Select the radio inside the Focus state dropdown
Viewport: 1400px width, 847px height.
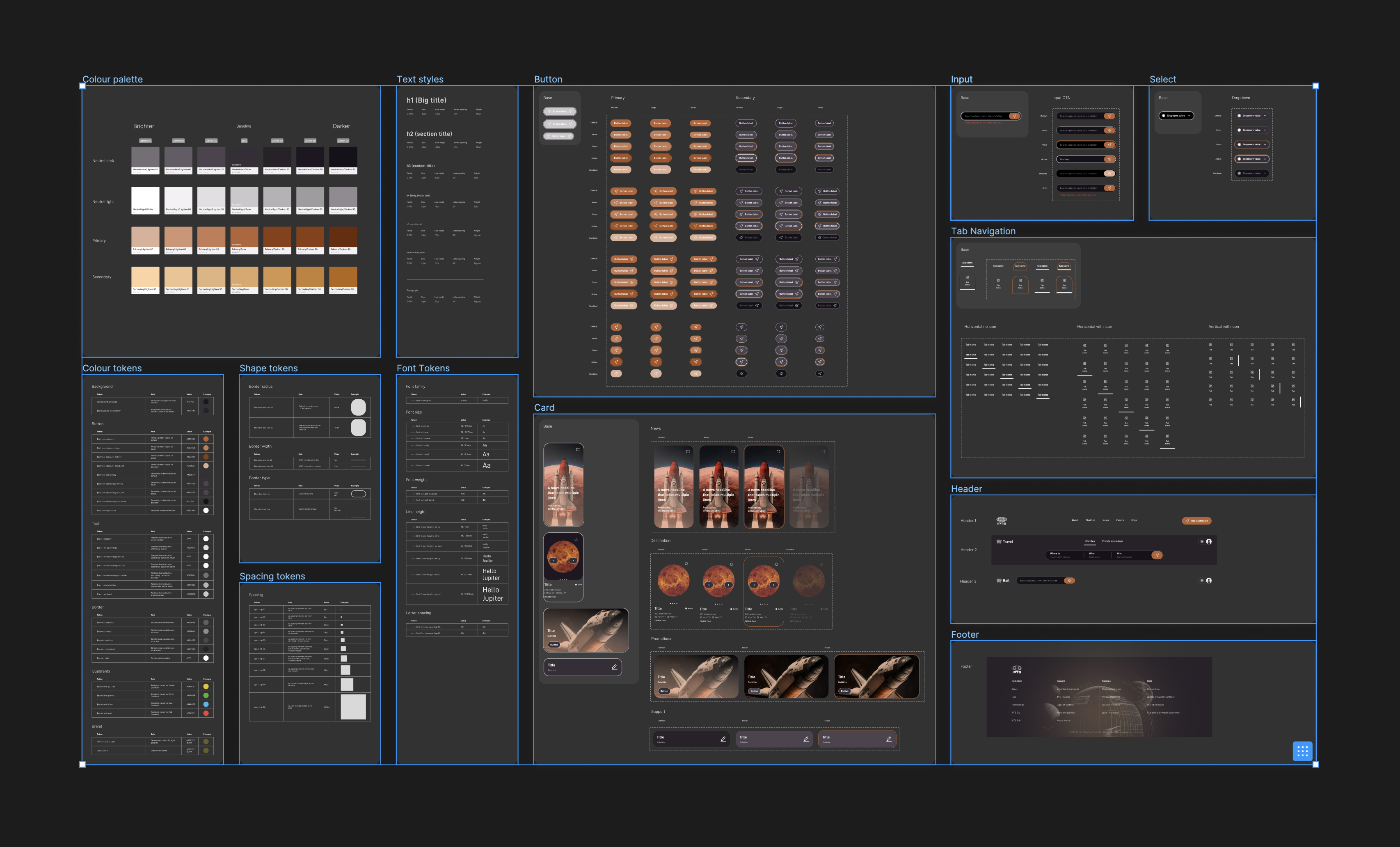pyautogui.click(x=1240, y=145)
